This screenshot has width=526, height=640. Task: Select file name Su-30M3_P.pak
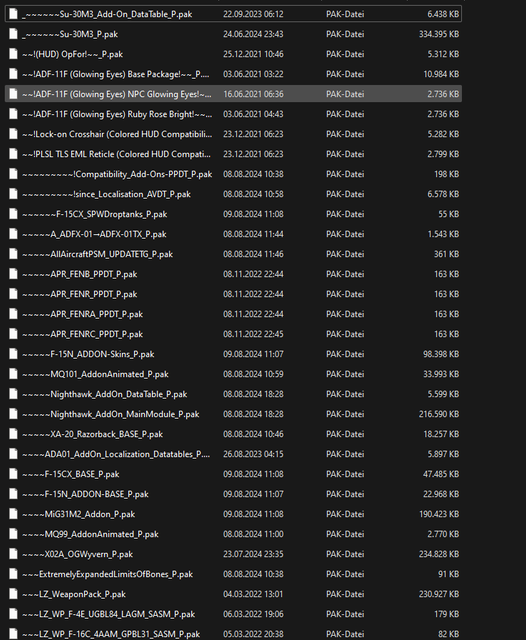(70, 34)
